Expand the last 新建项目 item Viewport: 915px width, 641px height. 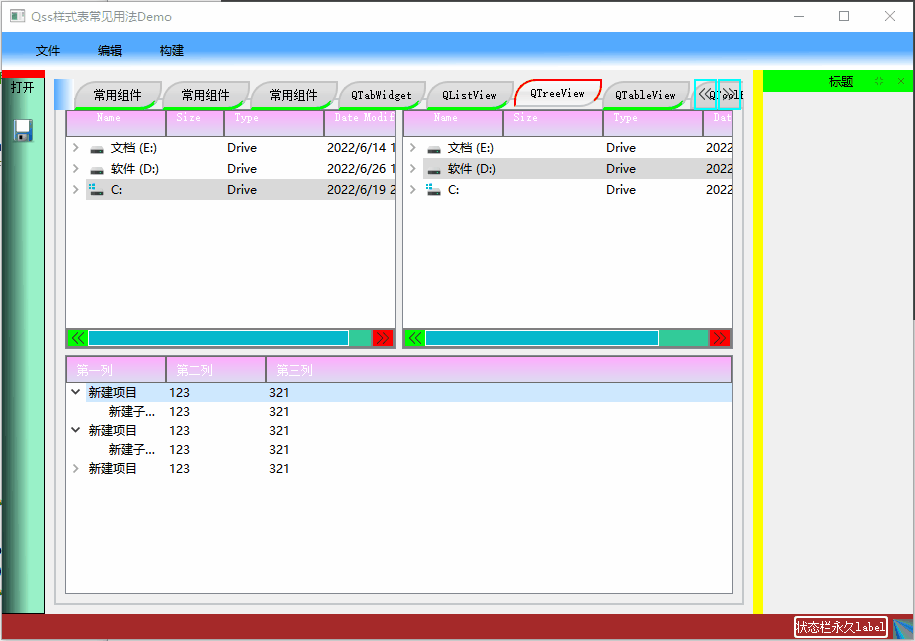tap(76, 468)
